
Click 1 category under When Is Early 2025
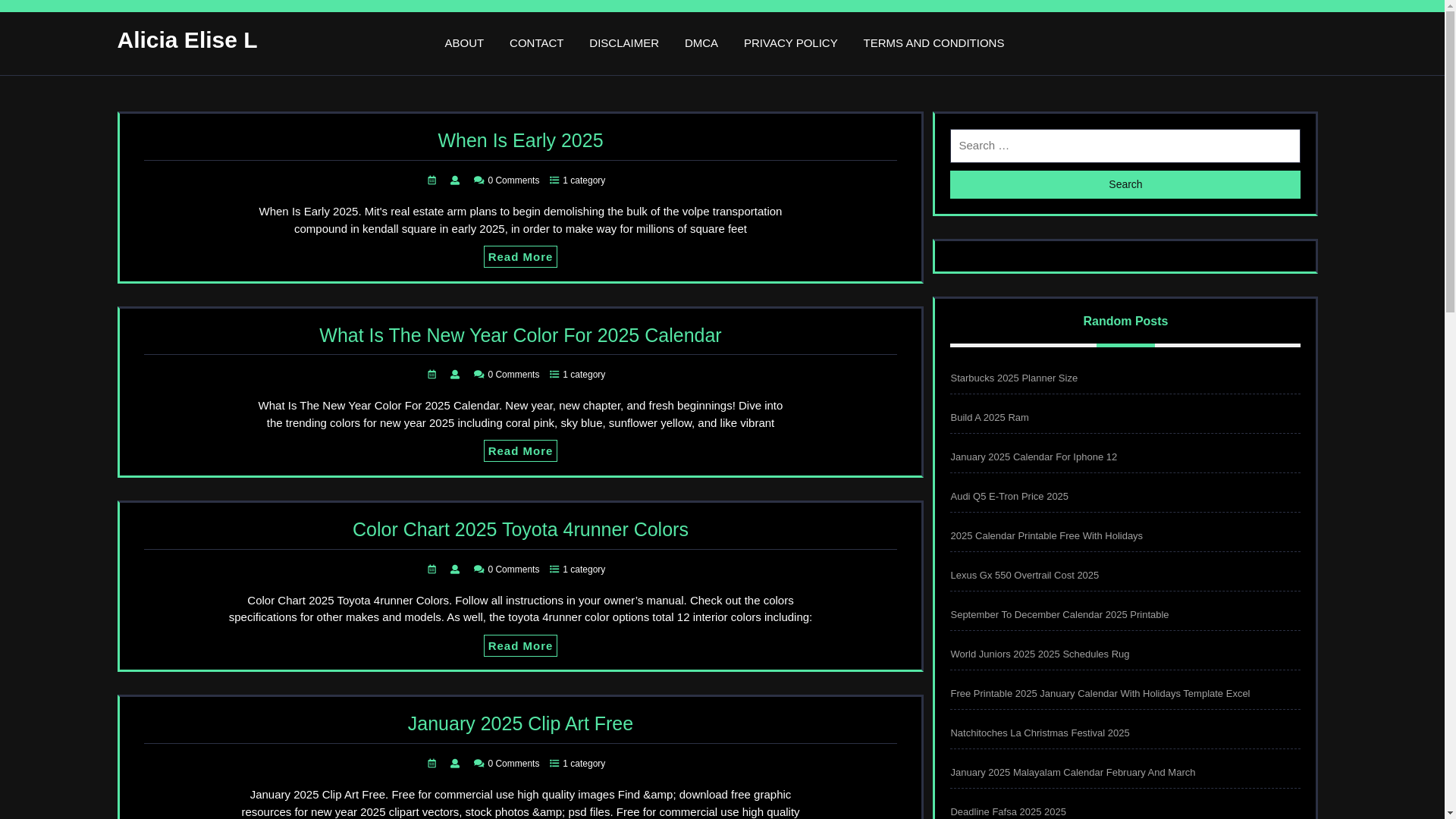click(584, 180)
